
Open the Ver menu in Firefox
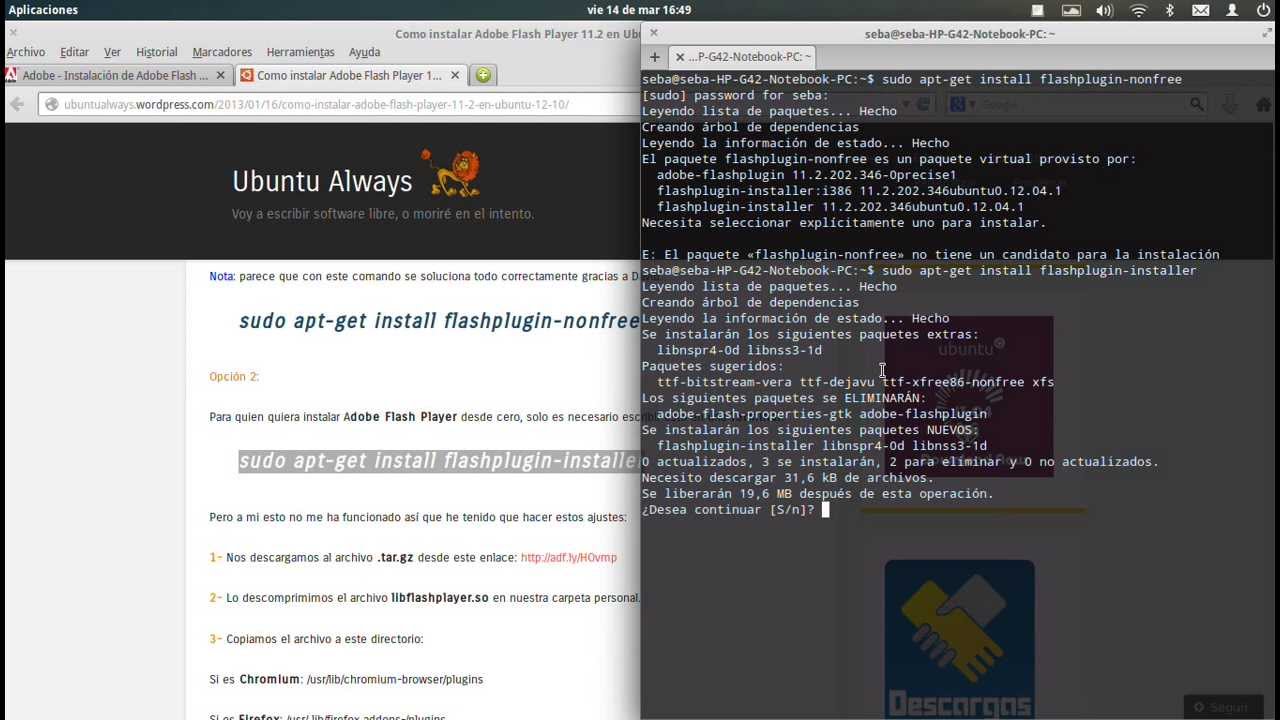tap(112, 52)
